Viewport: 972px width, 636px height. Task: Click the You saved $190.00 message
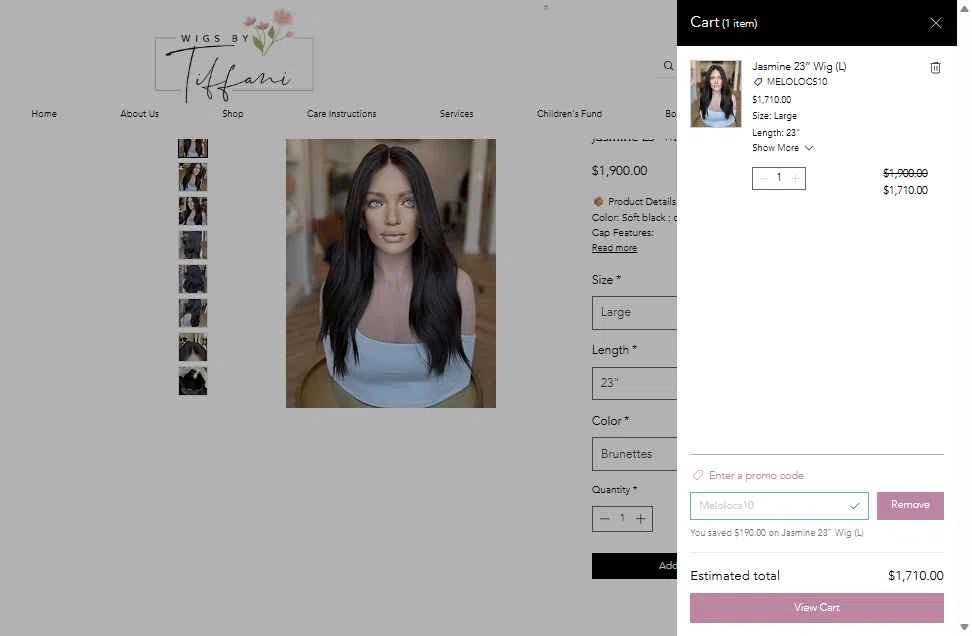777,532
